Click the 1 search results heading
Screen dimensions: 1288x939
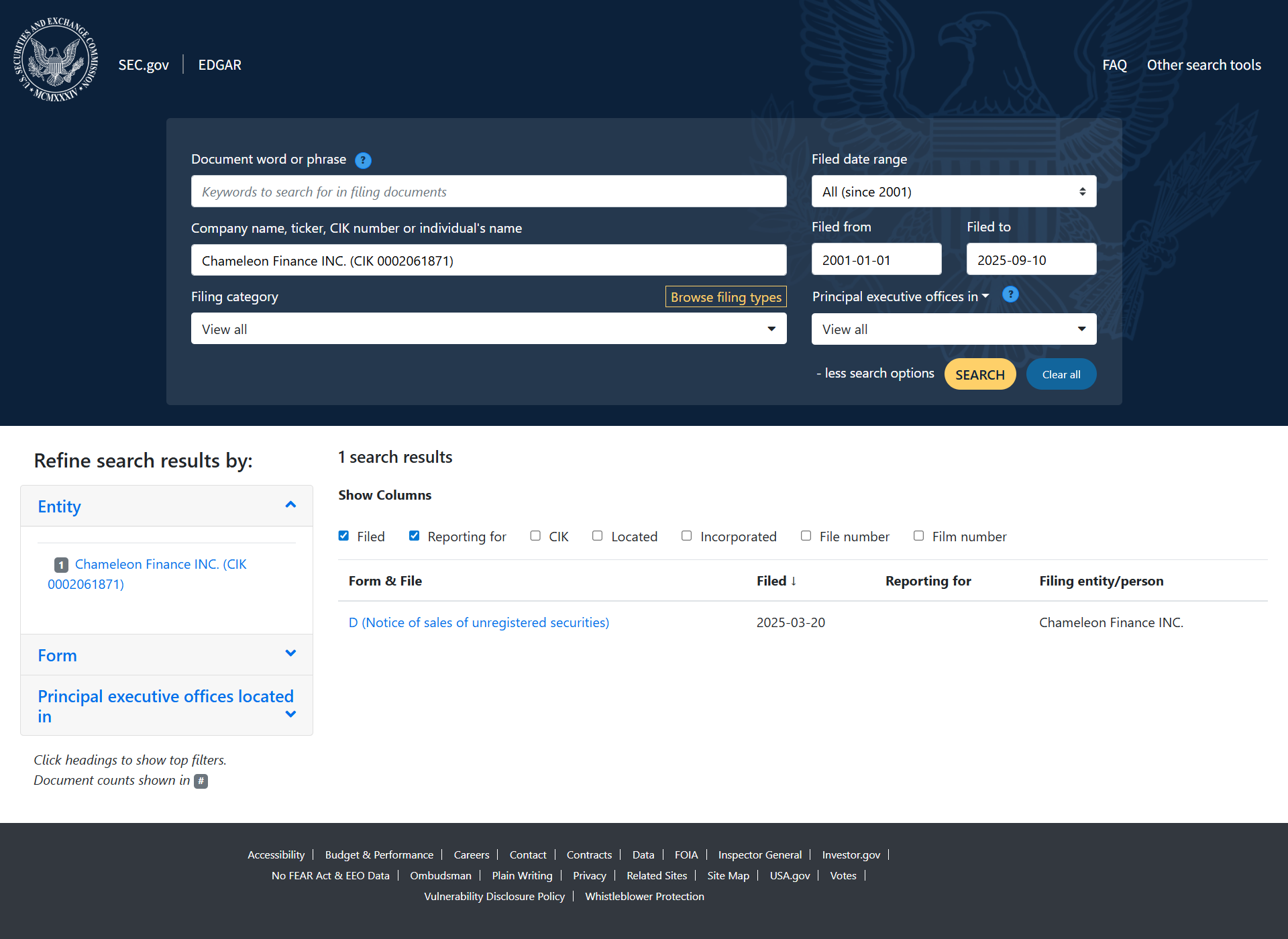[395, 457]
